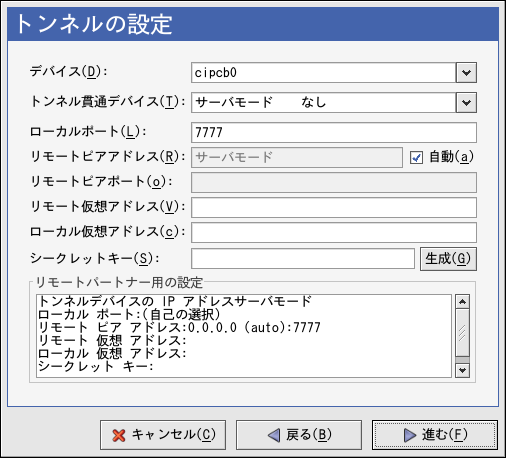506x458 pixels.
Task: Click inside the リモートパートナー用の設定 text area
Action: [x=244, y=336]
